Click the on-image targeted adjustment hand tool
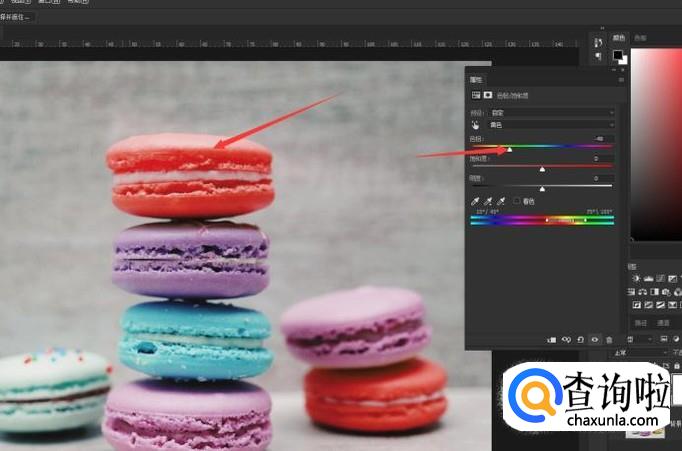682x451 pixels. point(475,125)
